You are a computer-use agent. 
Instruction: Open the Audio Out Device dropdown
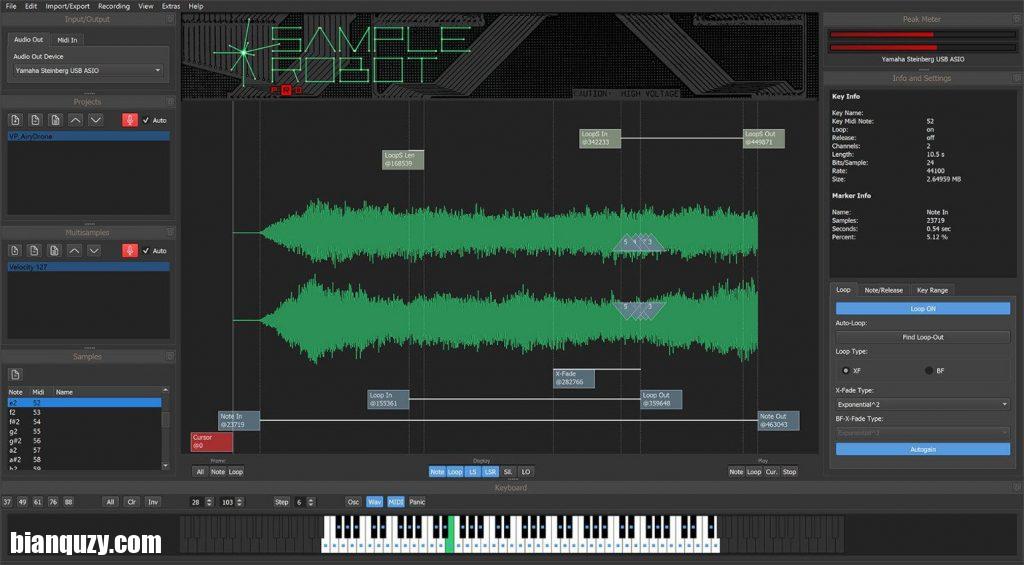click(x=88, y=71)
